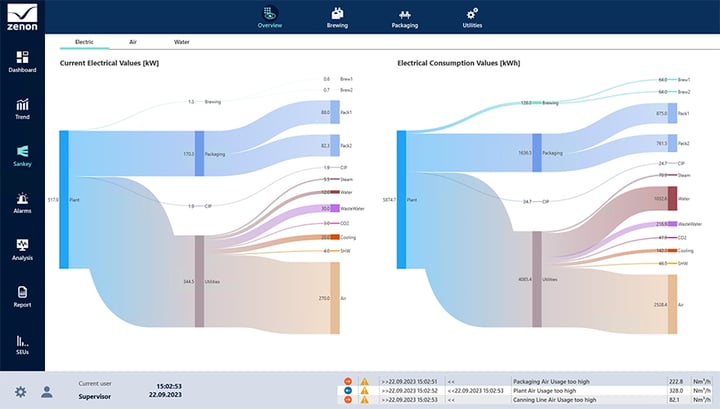Open the Report sidebar icon
Image resolution: width=720 pixels, height=409 pixels.
point(22,297)
